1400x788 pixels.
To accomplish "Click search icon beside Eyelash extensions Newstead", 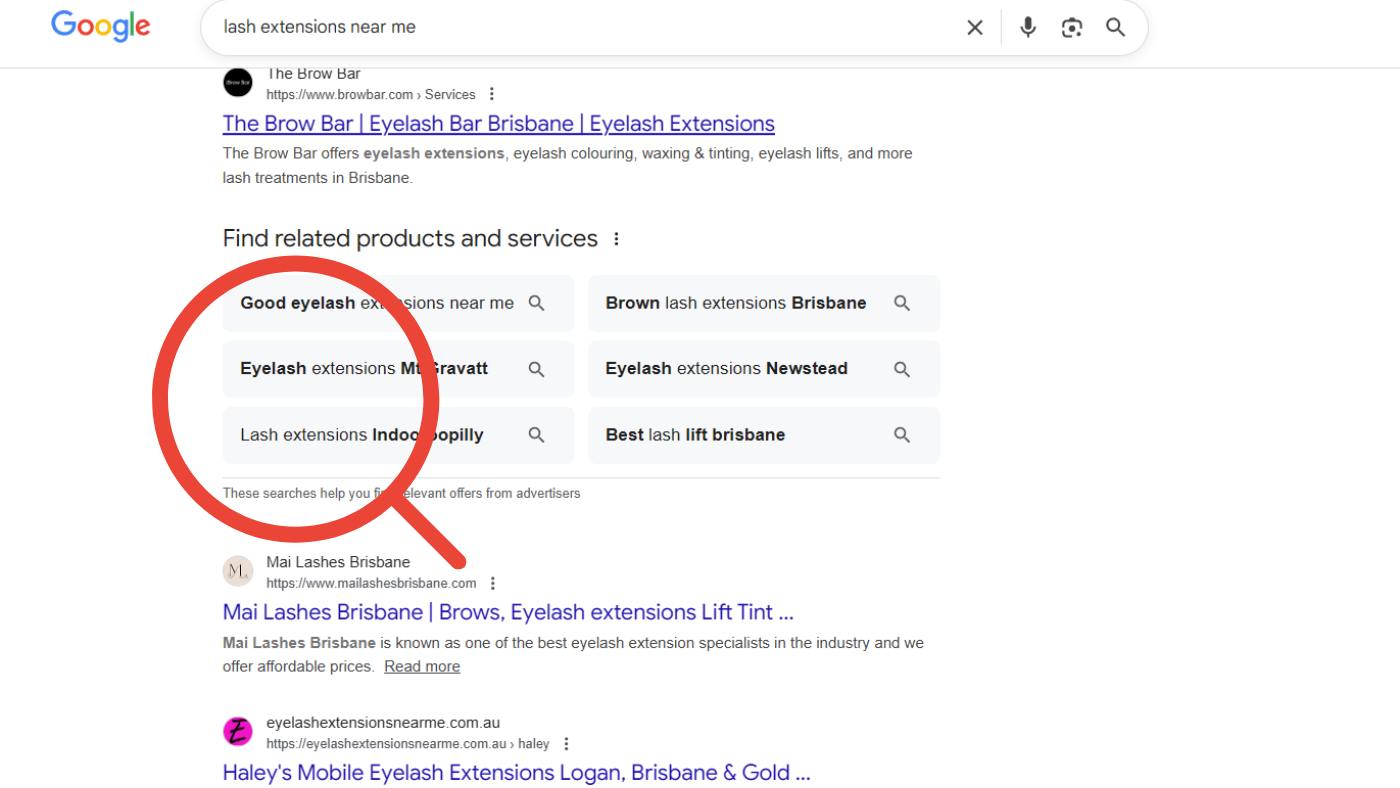I will [x=901, y=369].
